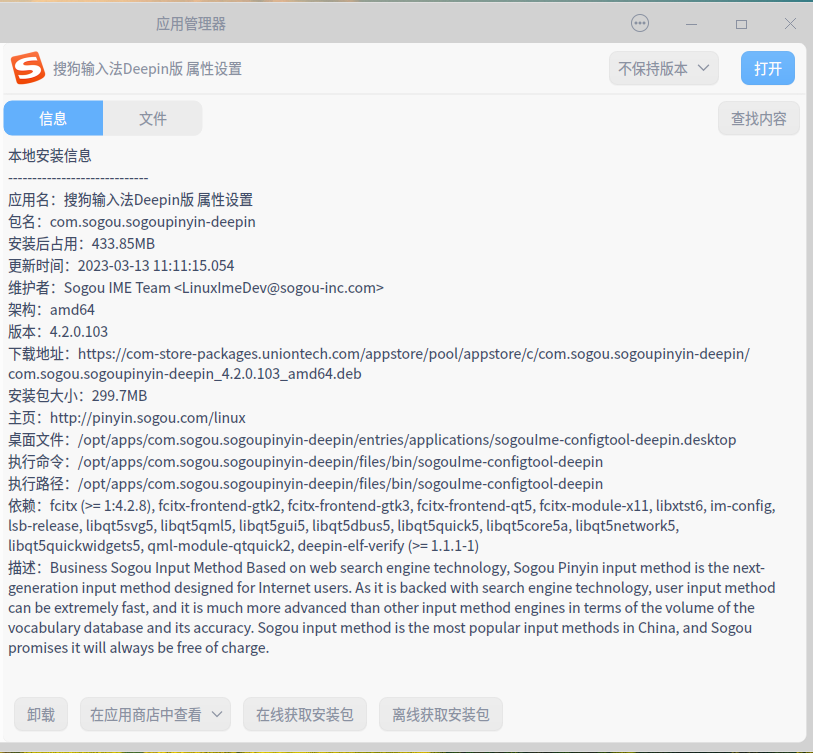Click the 应用名 line in the info list
The width and height of the screenshot is (813, 753).
(x=131, y=200)
